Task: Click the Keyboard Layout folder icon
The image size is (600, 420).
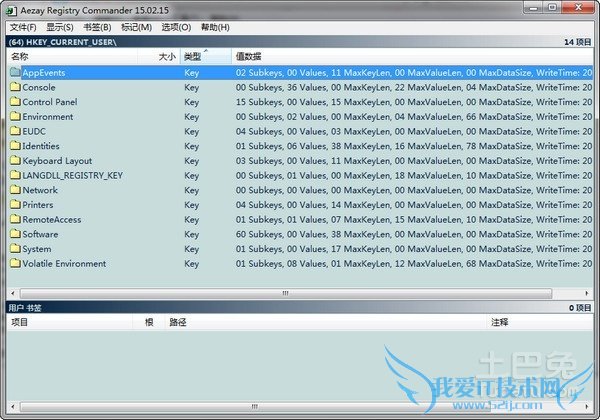Action: point(15,160)
